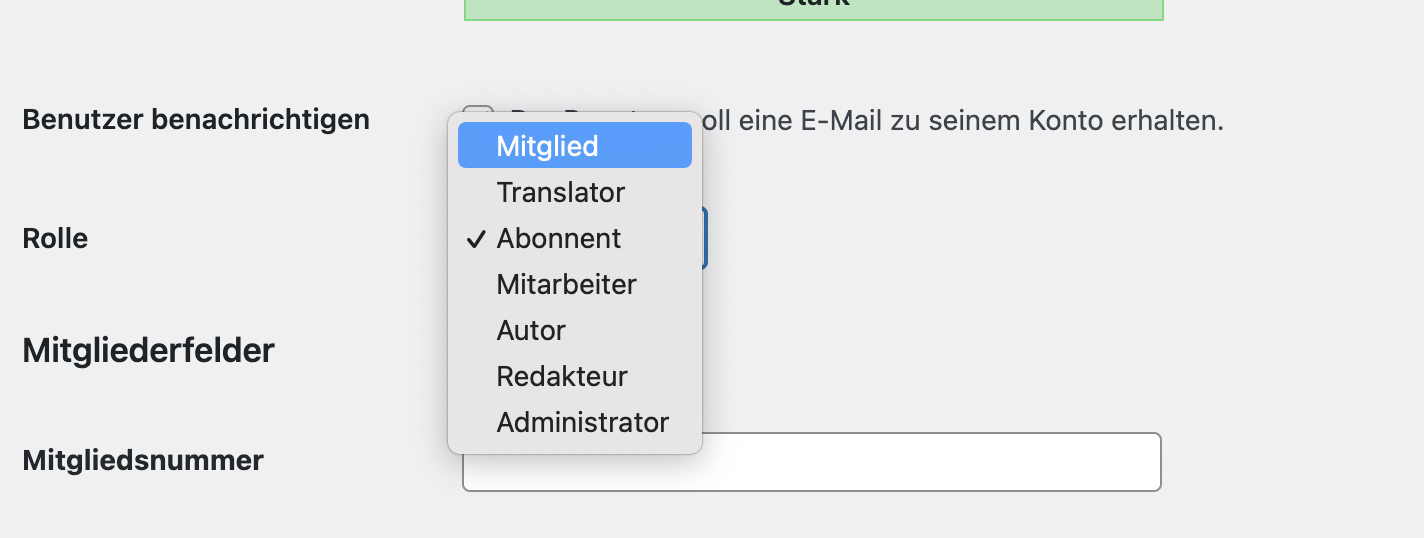Choose the Translator role option
Screen dimensions: 1424x538
[x=560, y=192]
